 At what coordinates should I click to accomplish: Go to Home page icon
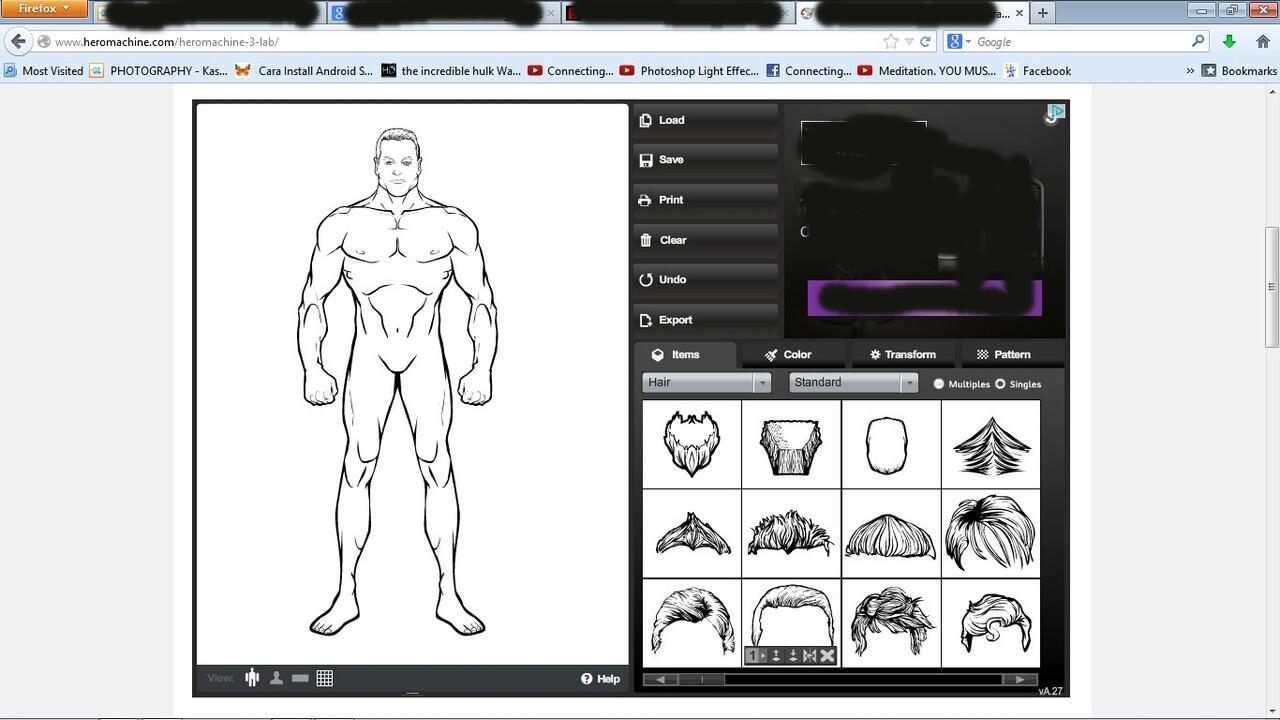(x=1263, y=42)
